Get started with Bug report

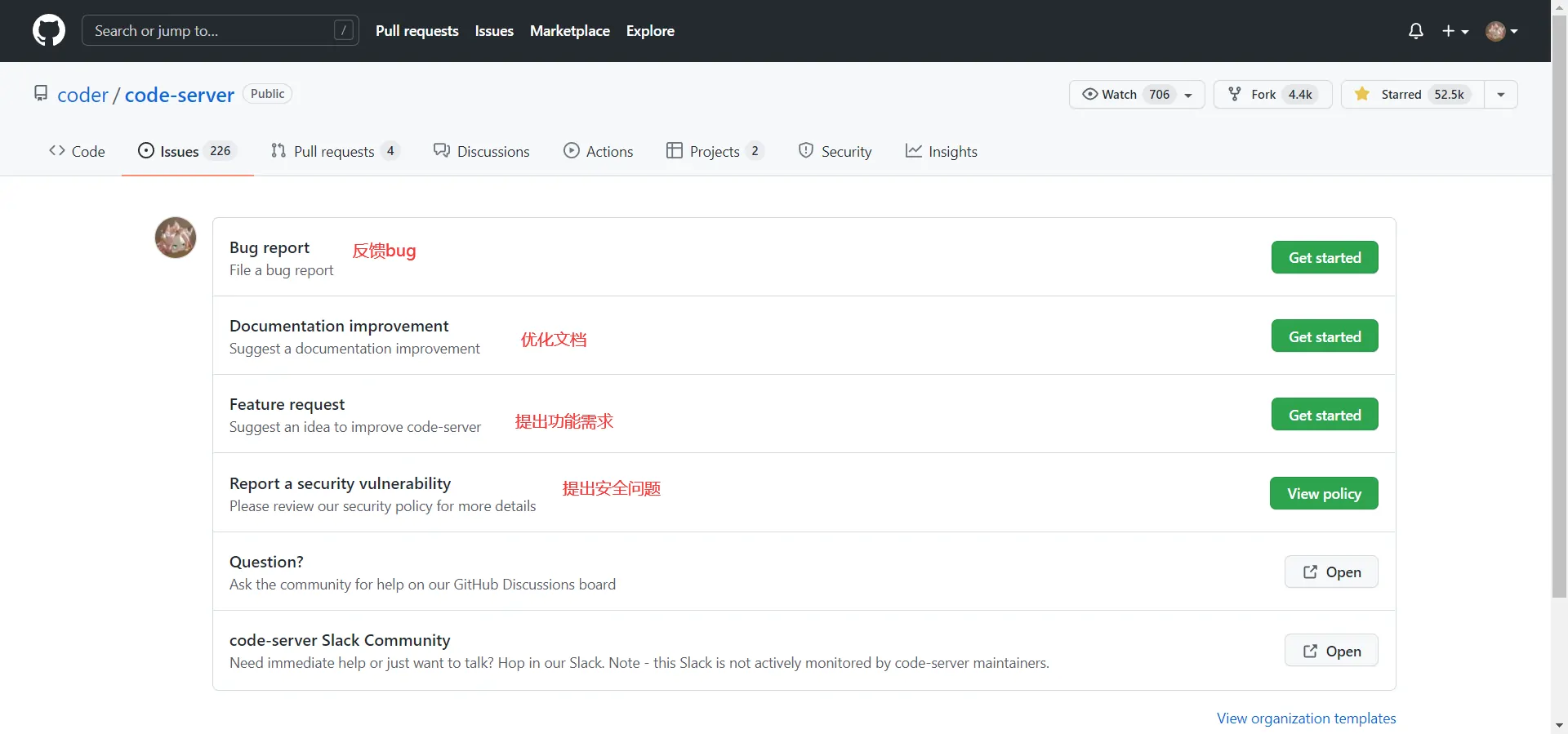click(1325, 257)
